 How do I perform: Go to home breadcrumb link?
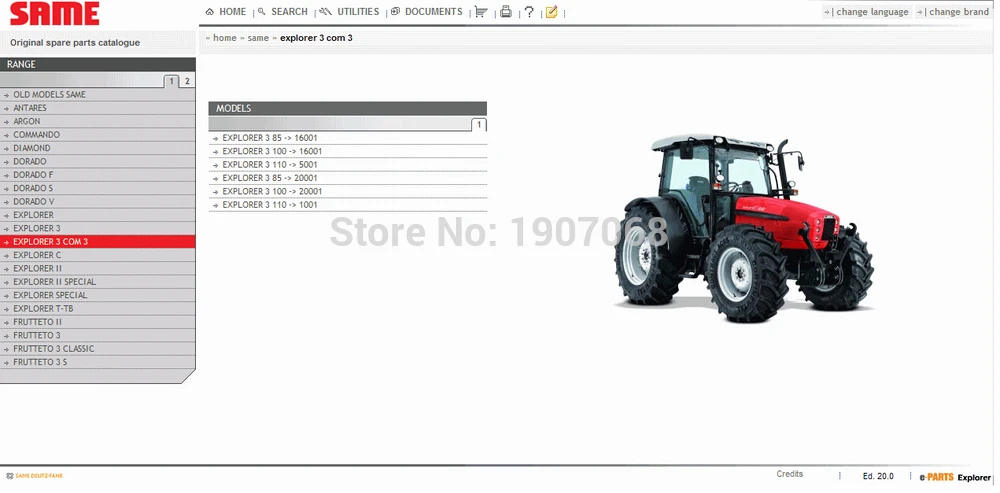pos(224,38)
